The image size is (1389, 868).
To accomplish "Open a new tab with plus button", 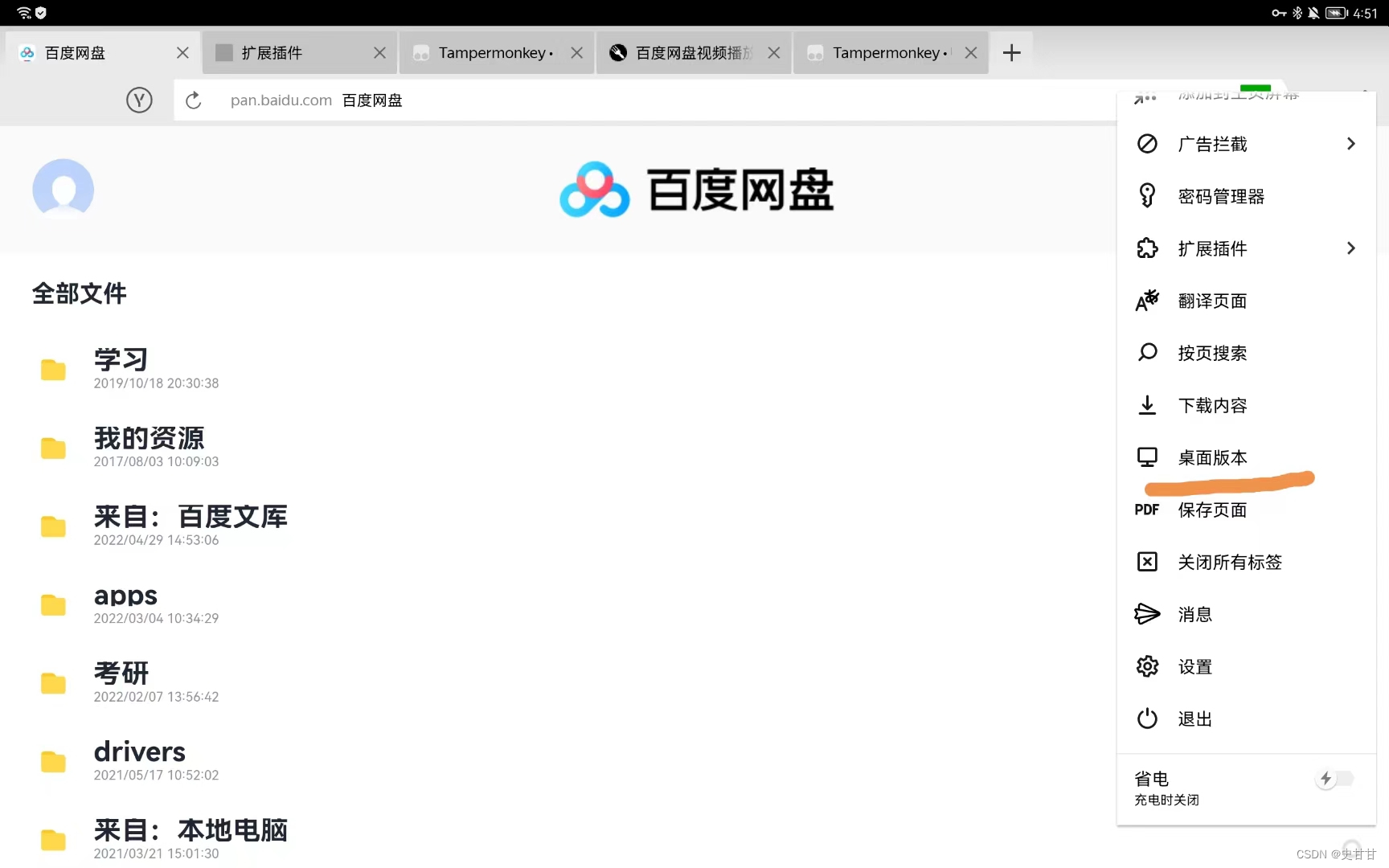I will (x=1011, y=53).
